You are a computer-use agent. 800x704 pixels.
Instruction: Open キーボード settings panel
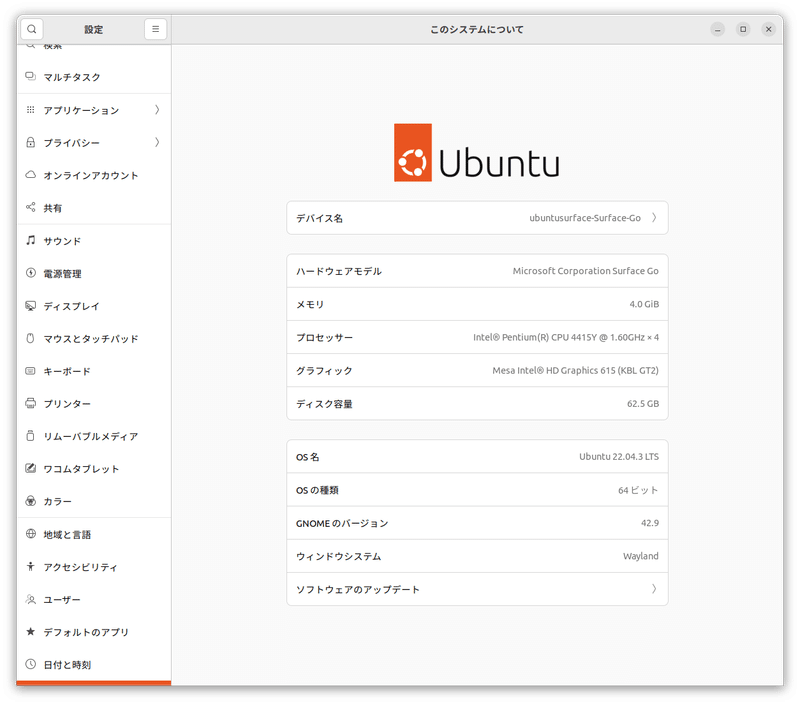pos(94,371)
